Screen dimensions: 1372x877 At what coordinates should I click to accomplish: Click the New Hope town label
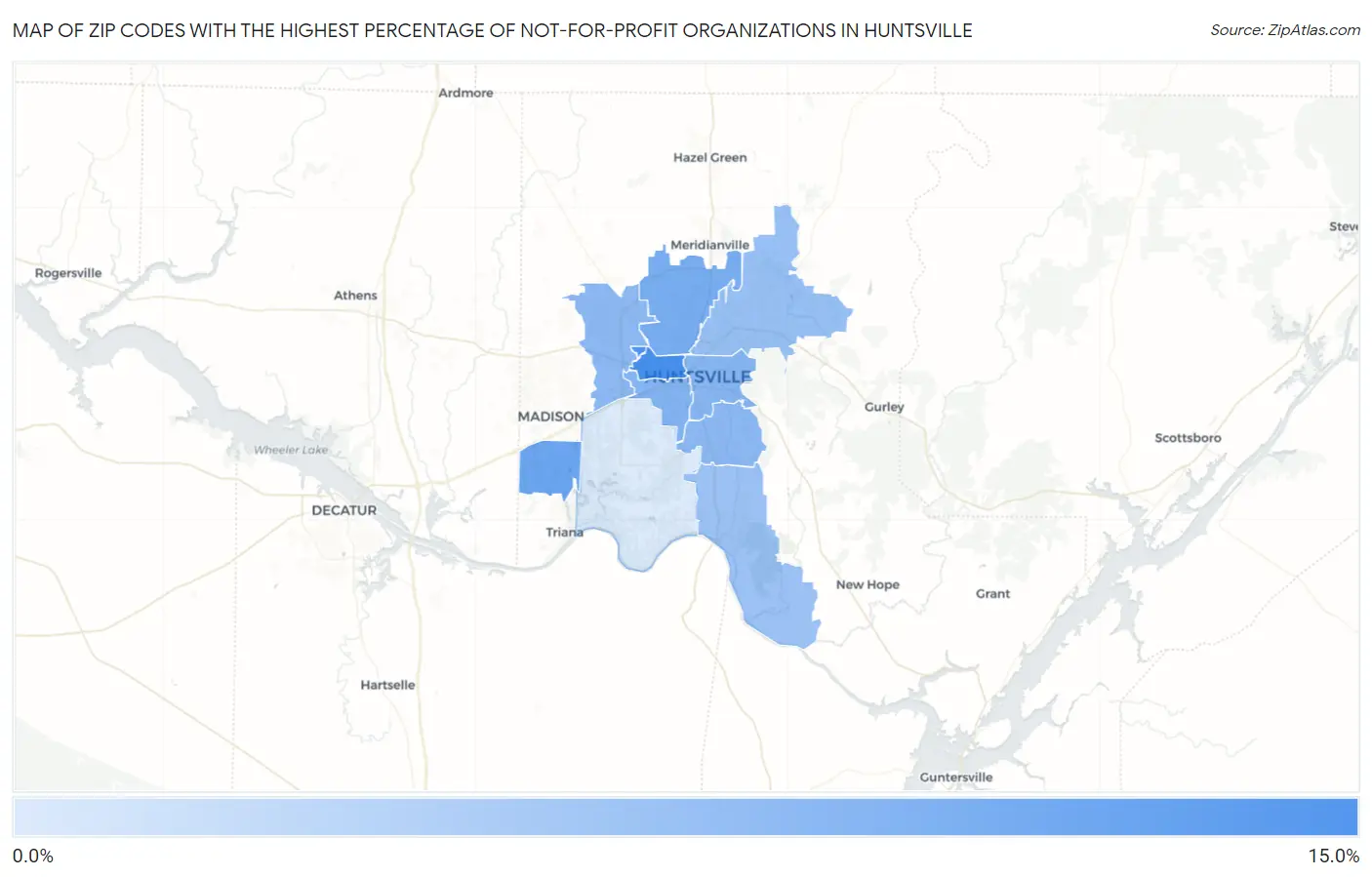click(868, 584)
